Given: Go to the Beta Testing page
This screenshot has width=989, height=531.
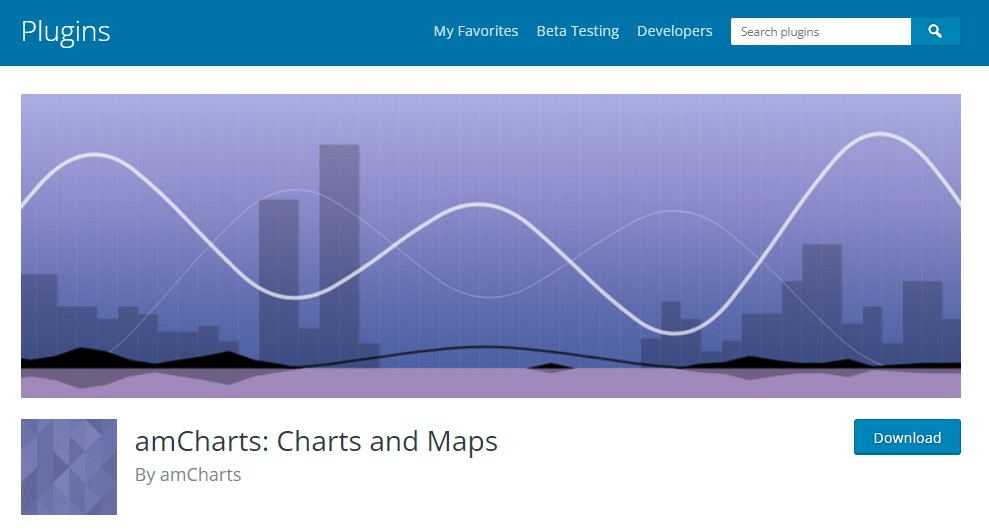Looking at the screenshot, I should pos(578,31).
